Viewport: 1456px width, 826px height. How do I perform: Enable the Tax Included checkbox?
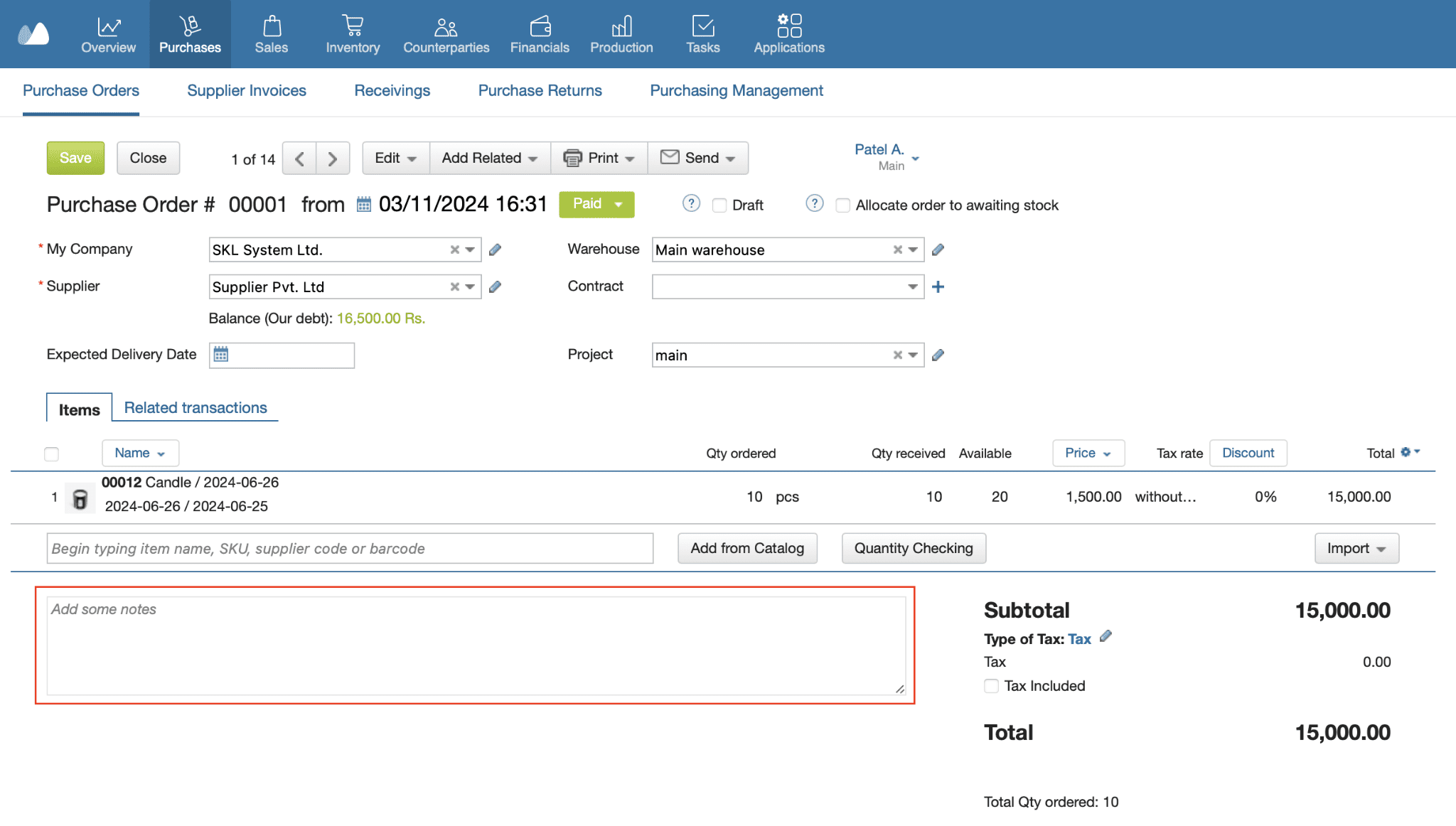991,686
